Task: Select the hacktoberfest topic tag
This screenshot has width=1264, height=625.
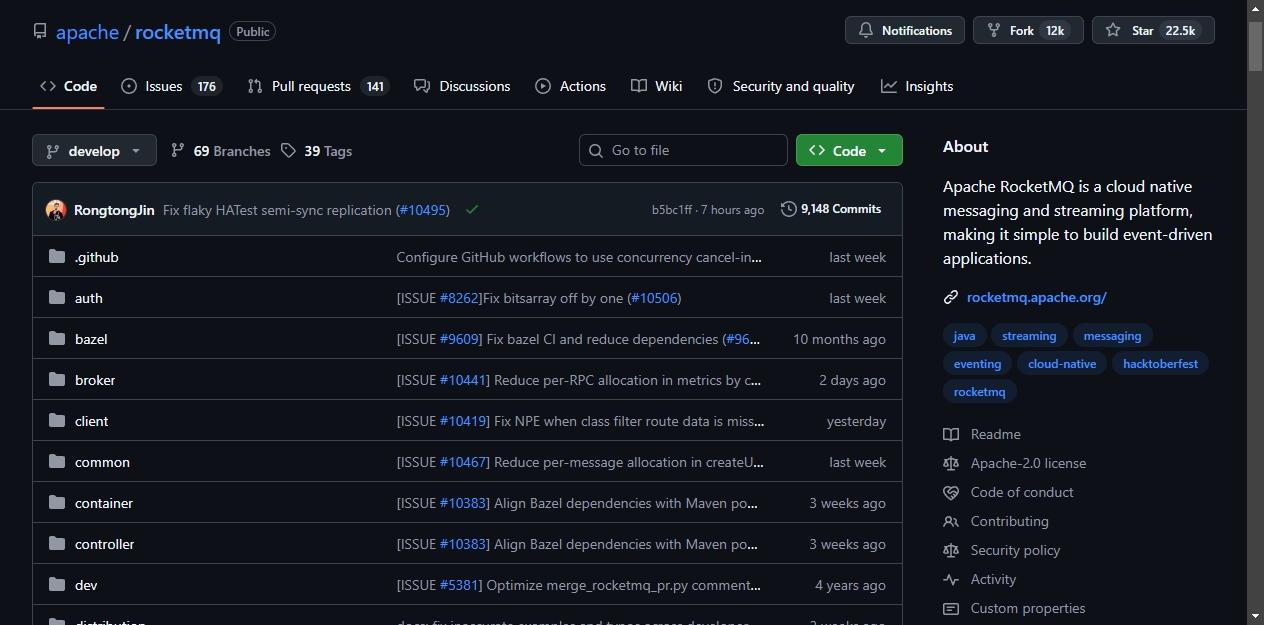Action: tap(1160, 364)
